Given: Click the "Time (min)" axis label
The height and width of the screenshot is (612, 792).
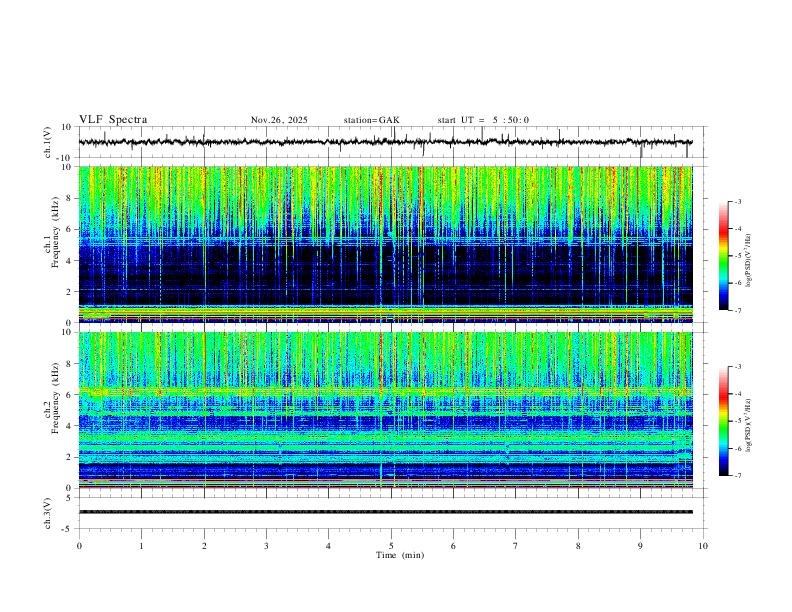Looking at the screenshot, I should click(400, 555).
